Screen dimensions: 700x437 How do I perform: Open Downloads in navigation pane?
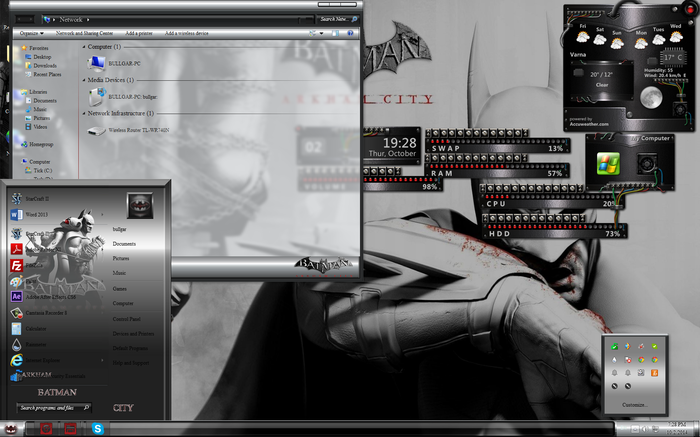(x=45, y=66)
